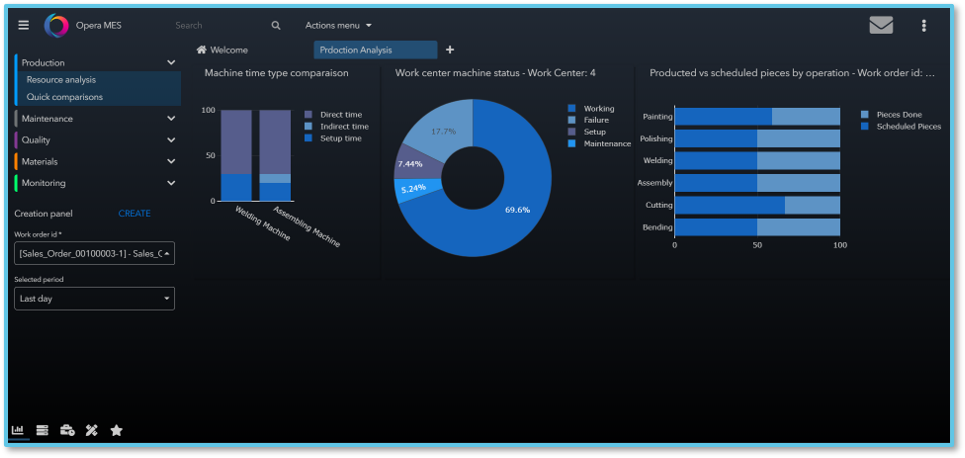Open the vertical three-dot options menu
965x458 pixels.
[x=923, y=25]
